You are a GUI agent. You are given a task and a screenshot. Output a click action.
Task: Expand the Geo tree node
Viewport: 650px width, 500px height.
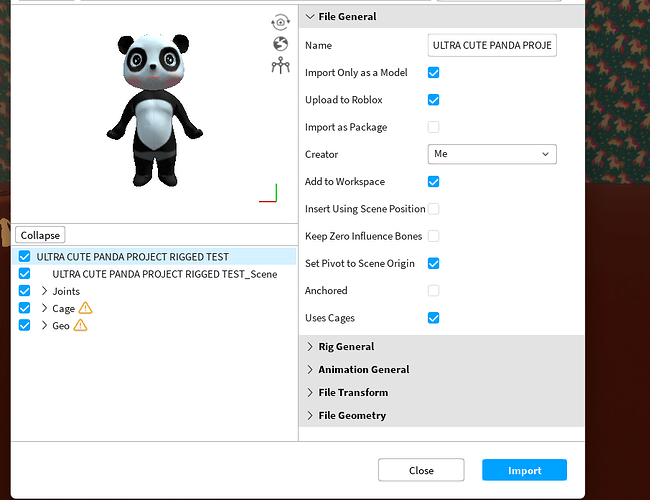(x=44, y=325)
